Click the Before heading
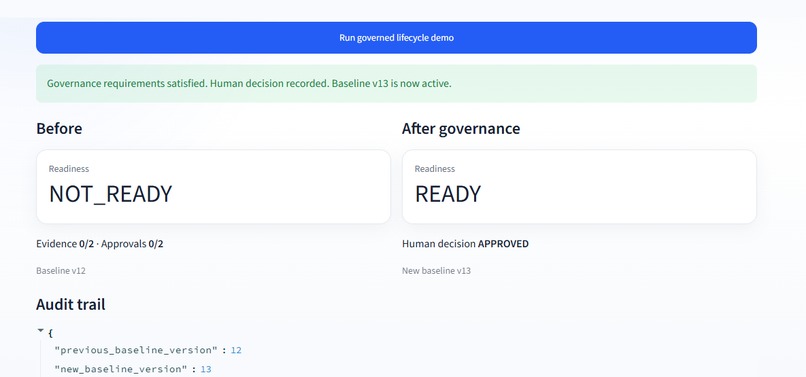The height and width of the screenshot is (377, 806). pos(59,129)
